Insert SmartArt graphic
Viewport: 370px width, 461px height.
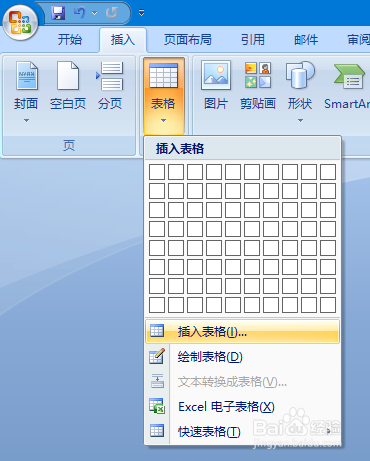347,85
